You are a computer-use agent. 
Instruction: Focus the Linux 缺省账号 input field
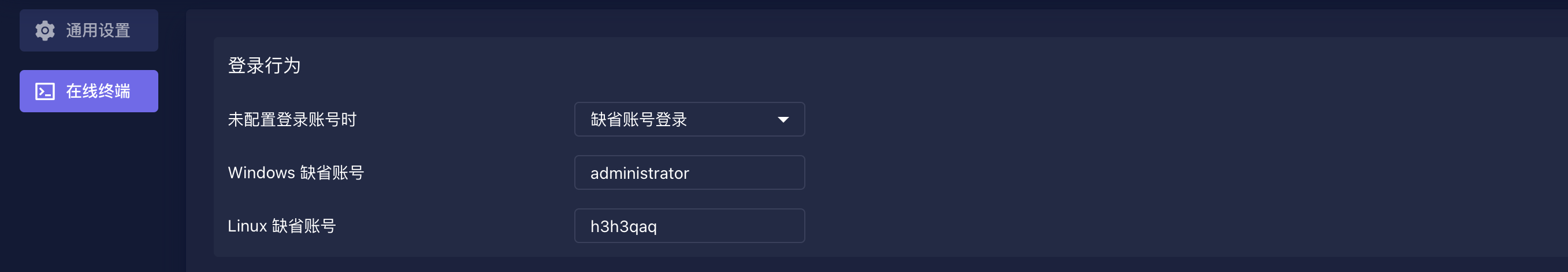pos(689,226)
